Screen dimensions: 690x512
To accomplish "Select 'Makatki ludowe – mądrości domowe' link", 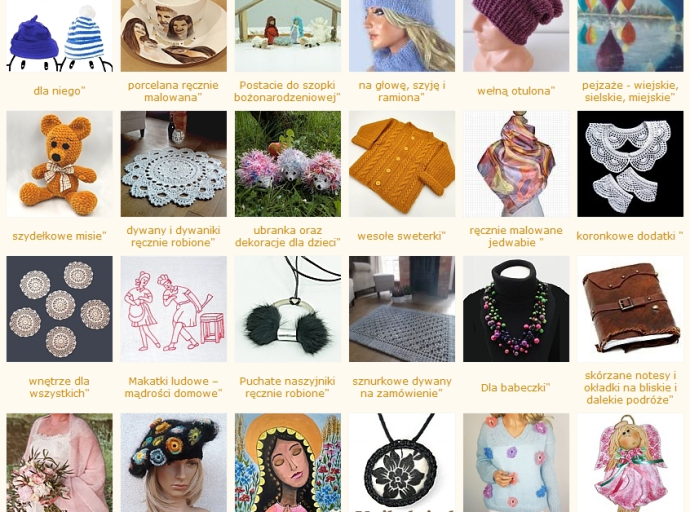I will click(x=173, y=387).
